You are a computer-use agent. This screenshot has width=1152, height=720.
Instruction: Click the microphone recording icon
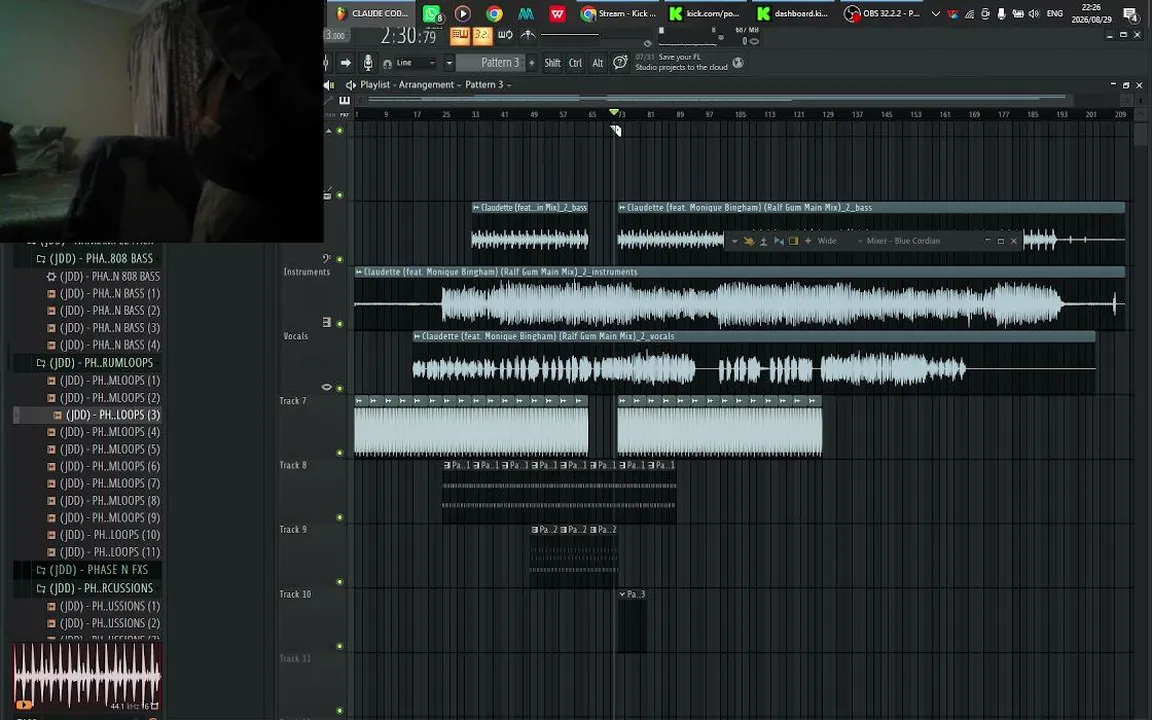point(368,62)
